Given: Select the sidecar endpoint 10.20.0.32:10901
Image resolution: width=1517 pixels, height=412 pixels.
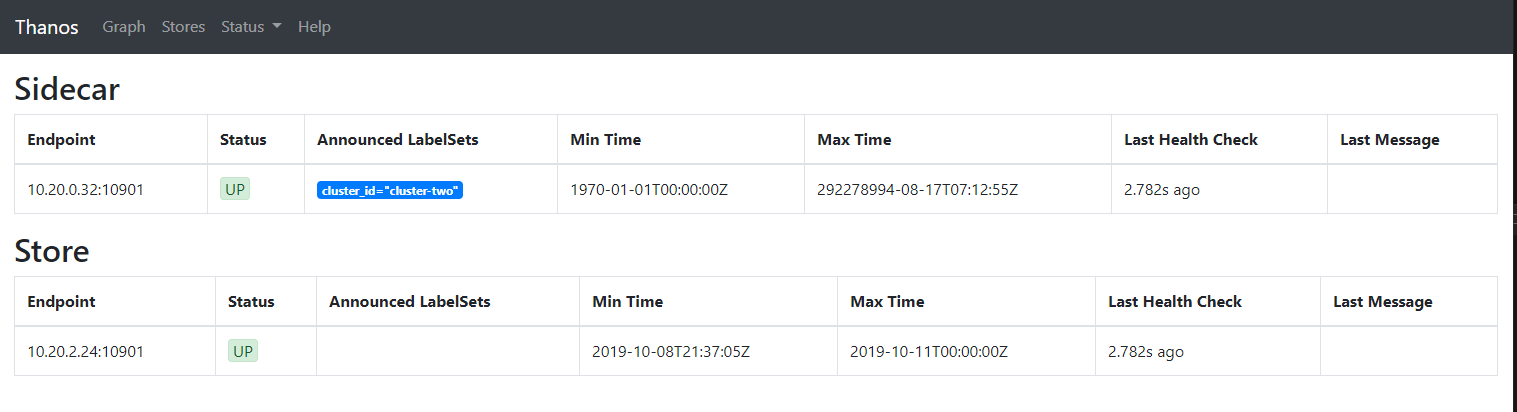Looking at the screenshot, I should [x=85, y=189].
